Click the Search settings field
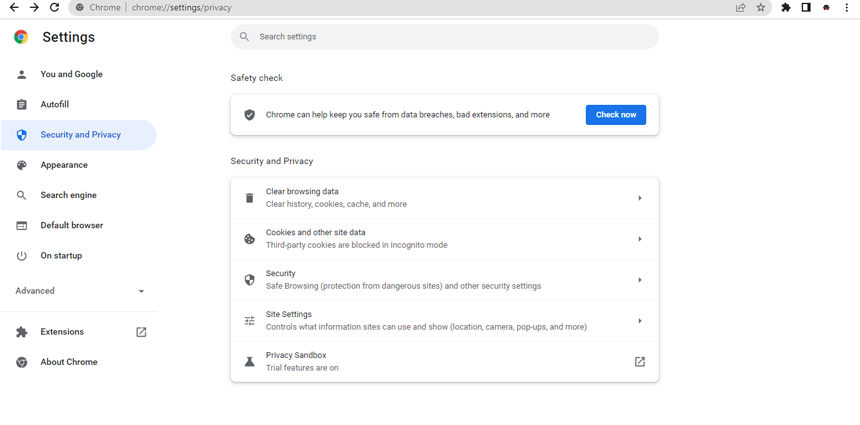 [x=444, y=37]
